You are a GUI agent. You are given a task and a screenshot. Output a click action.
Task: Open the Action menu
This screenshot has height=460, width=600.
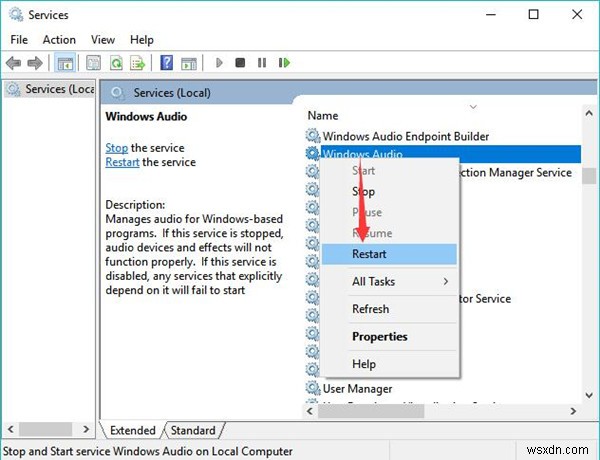click(x=59, y=40)
